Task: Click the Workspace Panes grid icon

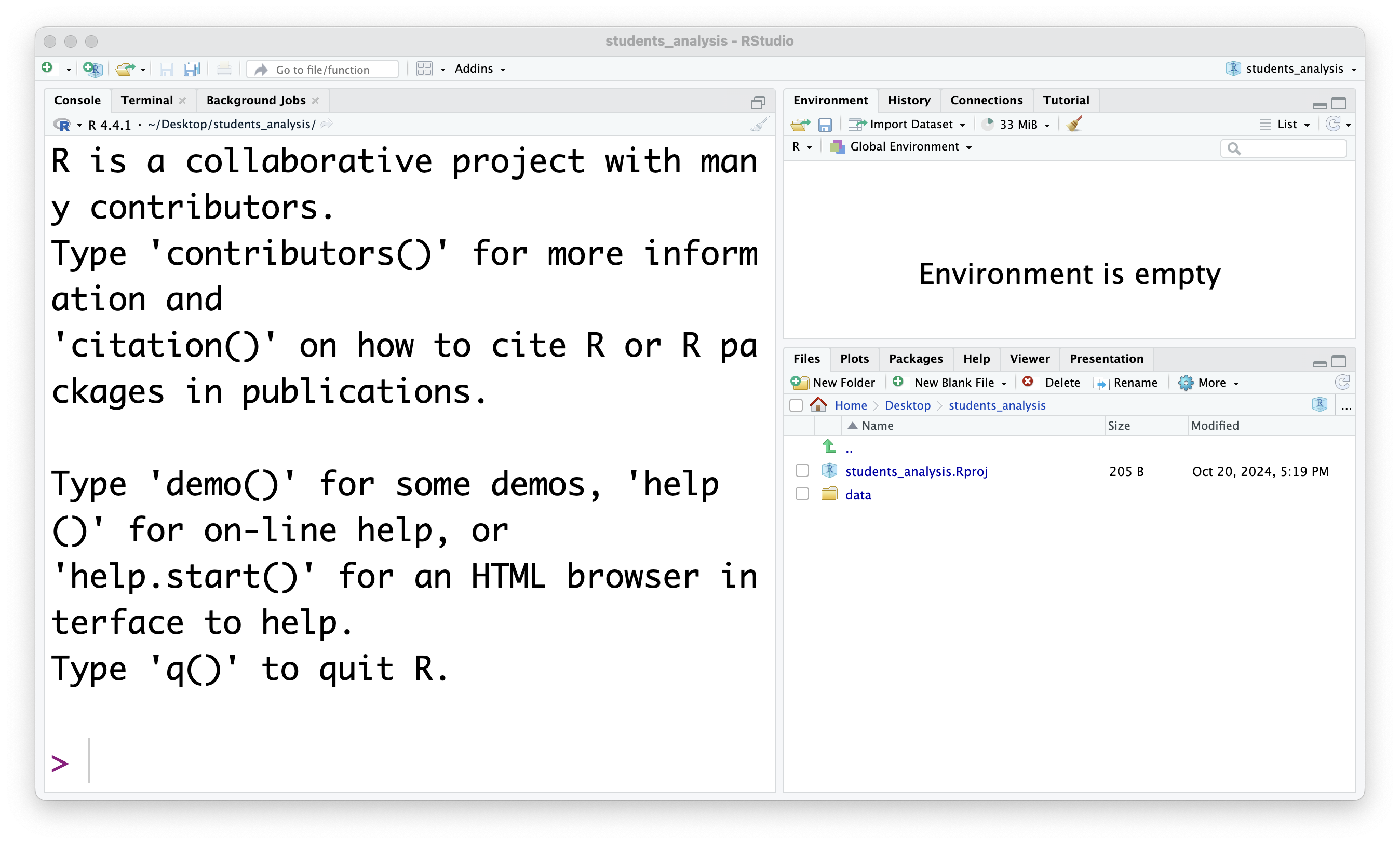Action: pyautogui.click(x=424, y=69)
